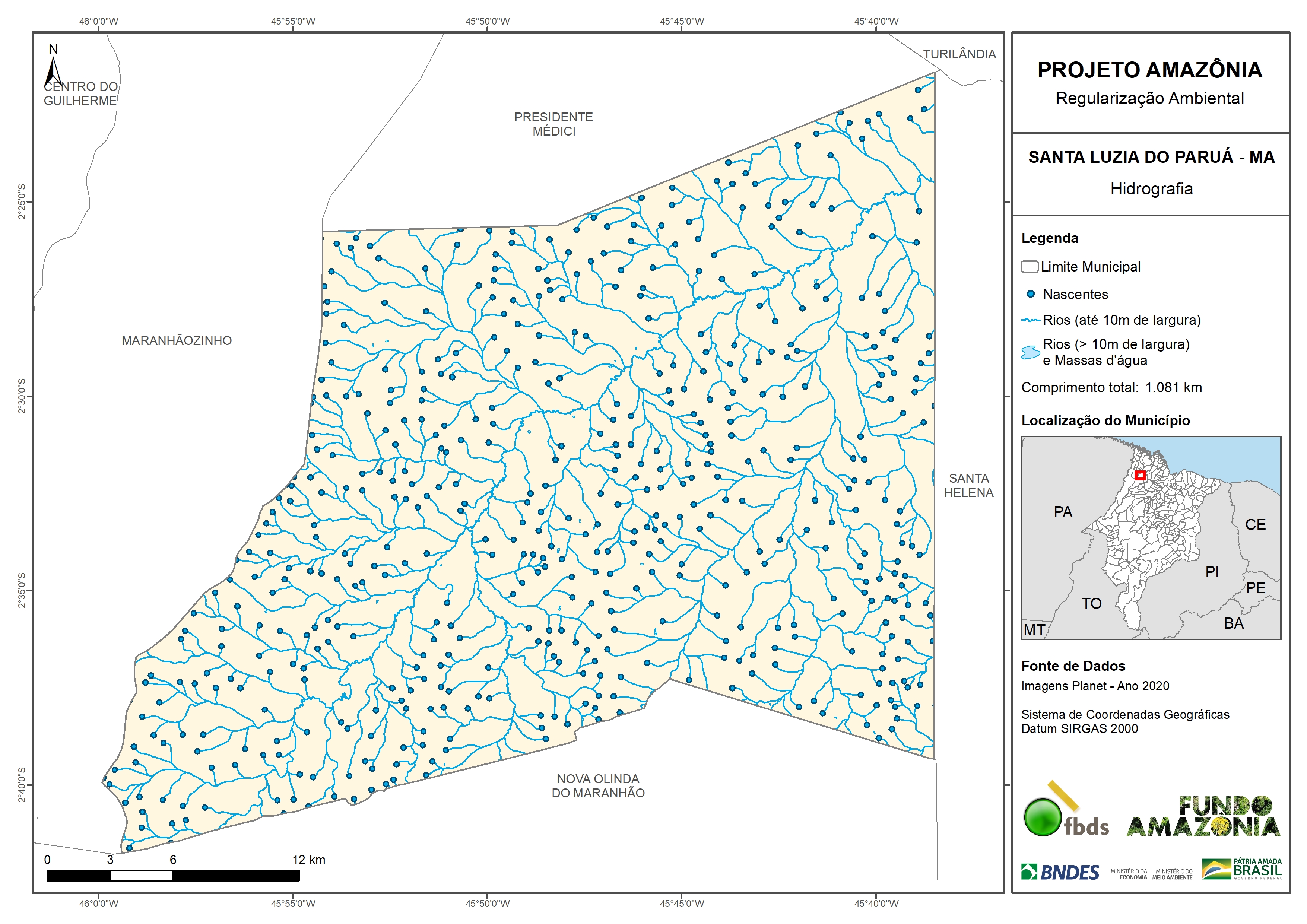Screen dimensions: 1307x924
Task: Click the Pátria Amada Brasil logo
Action: pyautogui.click(x=1241, y=869)
